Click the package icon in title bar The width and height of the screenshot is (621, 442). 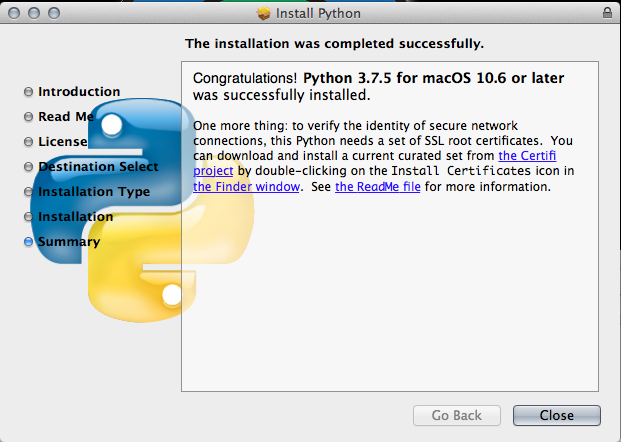(x=264, y=14)
